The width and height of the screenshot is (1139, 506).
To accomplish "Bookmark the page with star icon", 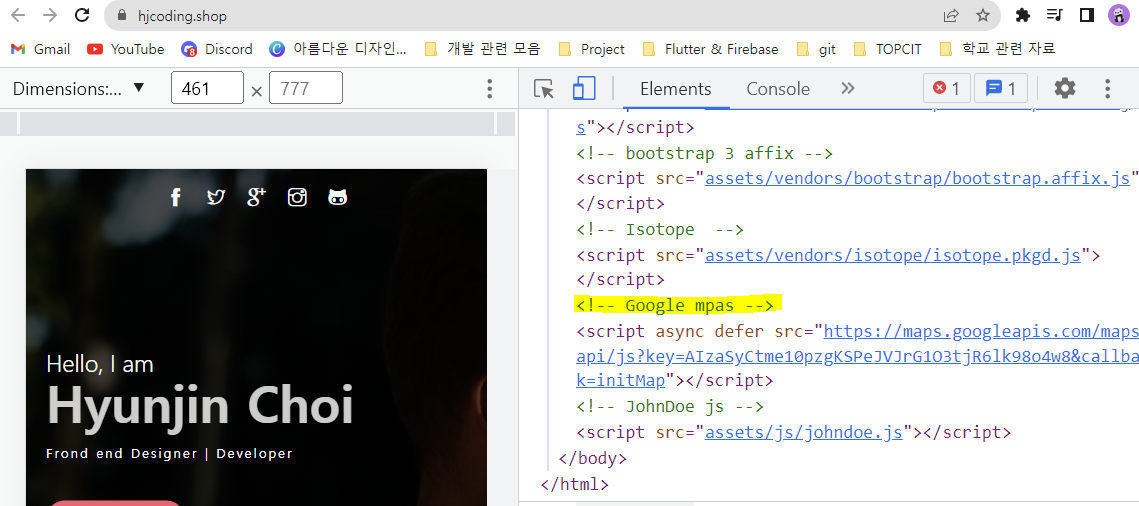I will click(983, 15).
